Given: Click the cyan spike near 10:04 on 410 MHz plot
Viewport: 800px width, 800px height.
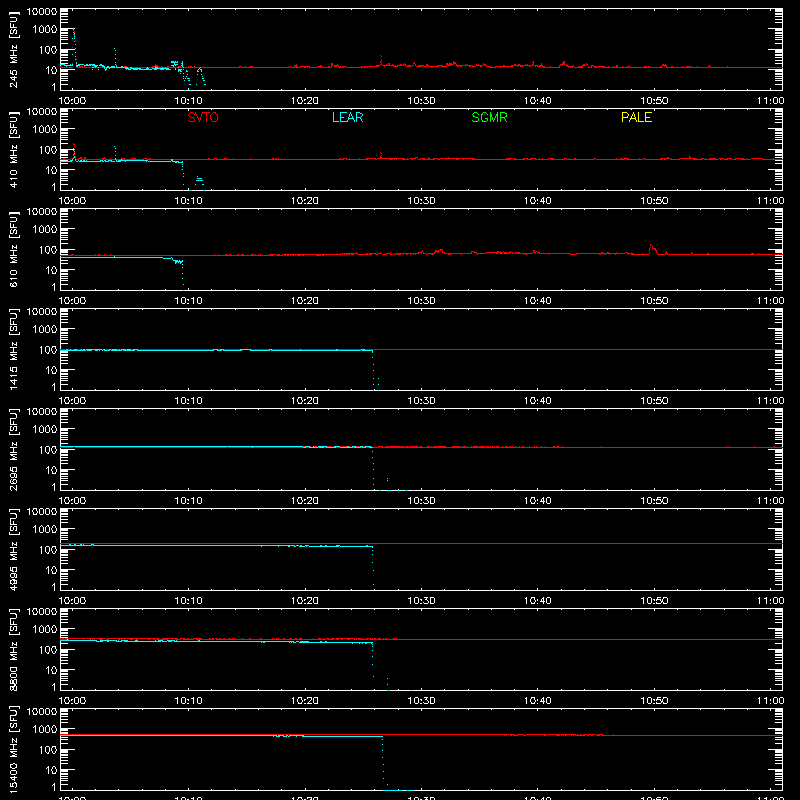Looking at the screenshot, I should coord(115,153).
